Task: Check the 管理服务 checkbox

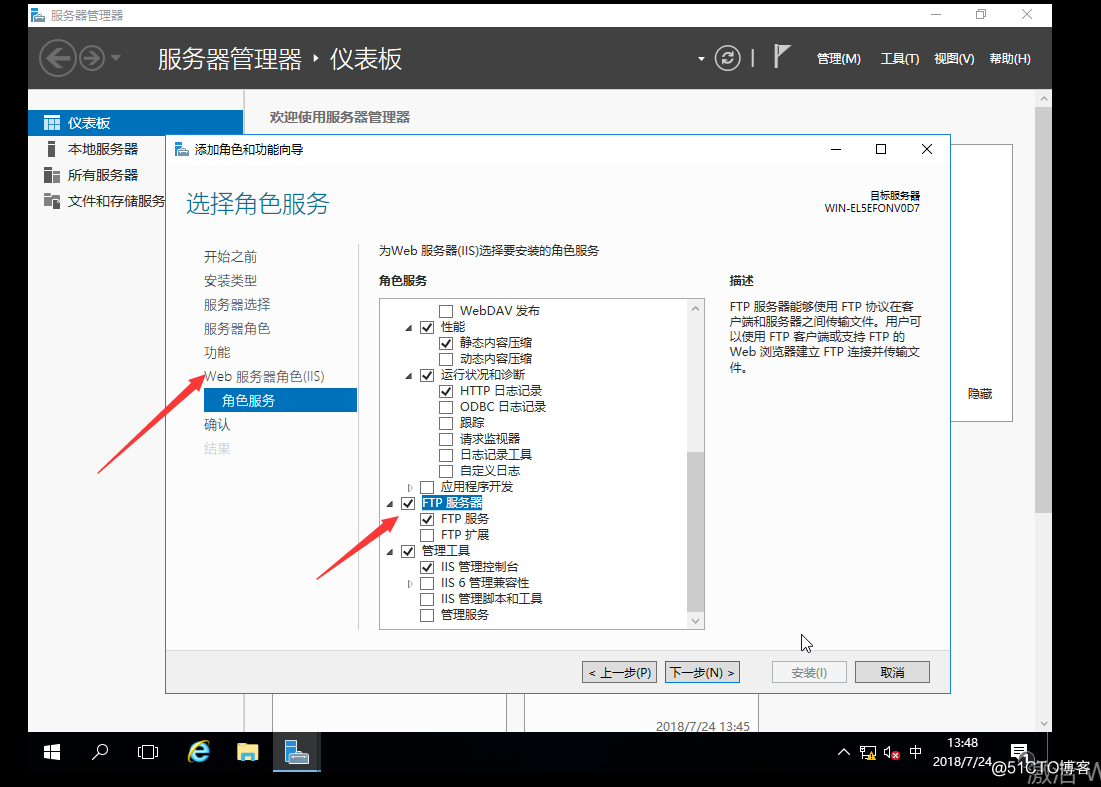Action: click(x=427, y=616)
